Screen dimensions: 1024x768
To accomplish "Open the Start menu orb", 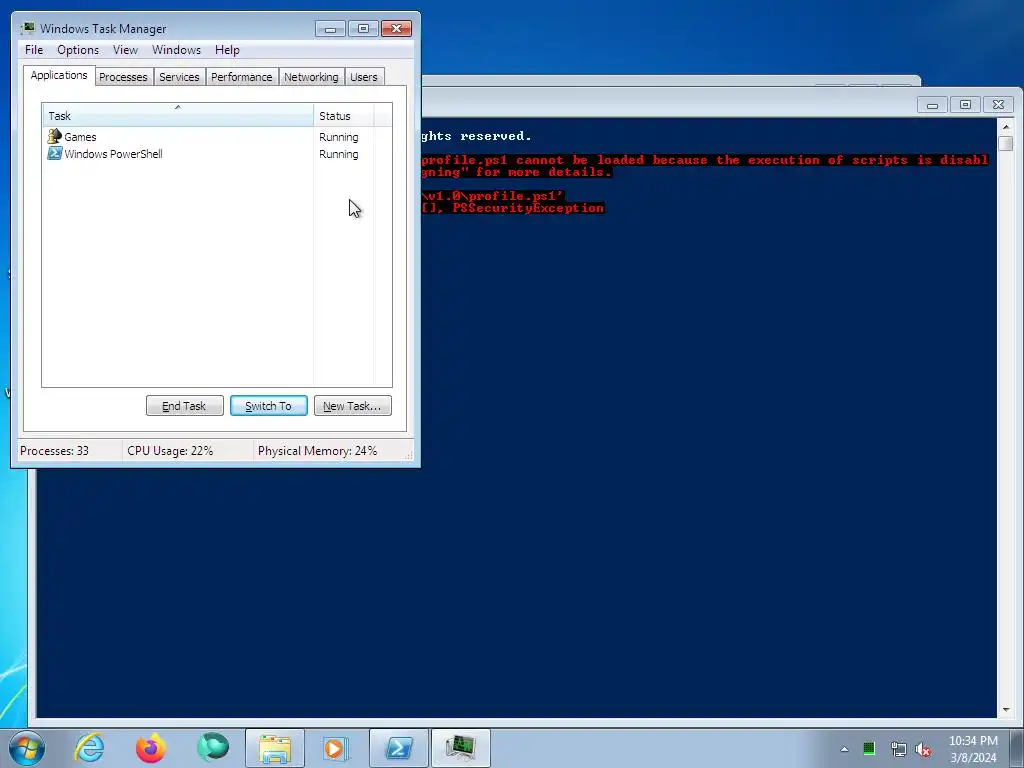I will (x=27, y=748).
